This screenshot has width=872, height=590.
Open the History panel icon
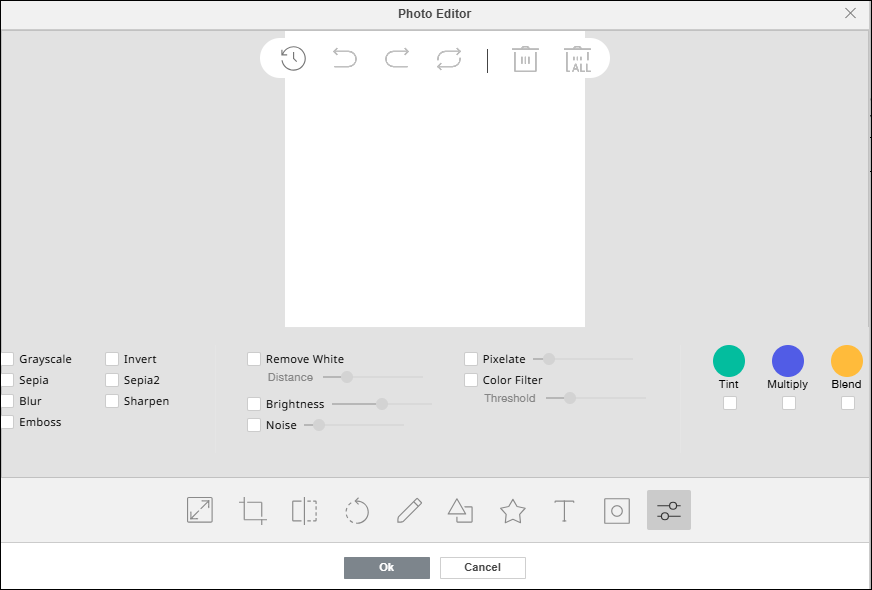[x=293, y=58]
